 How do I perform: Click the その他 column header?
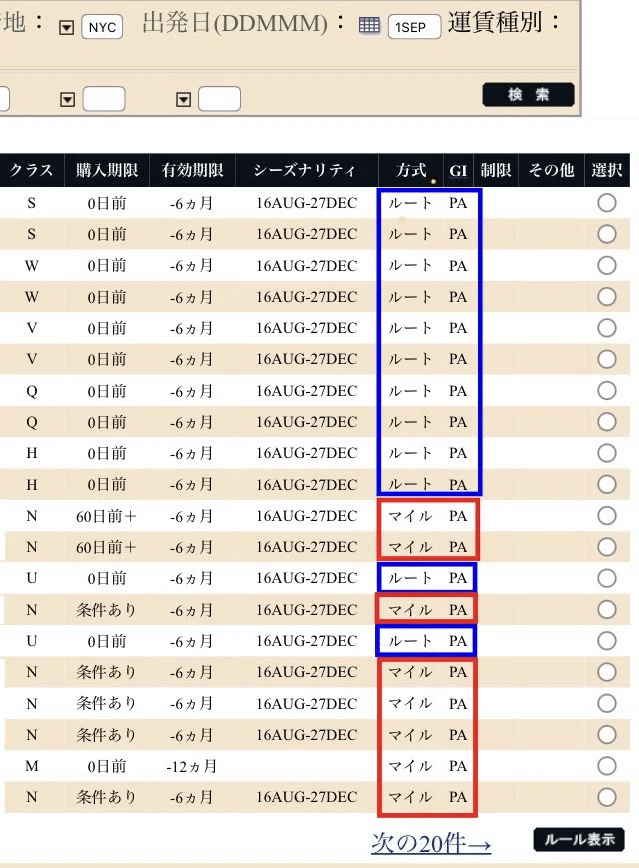551,170
